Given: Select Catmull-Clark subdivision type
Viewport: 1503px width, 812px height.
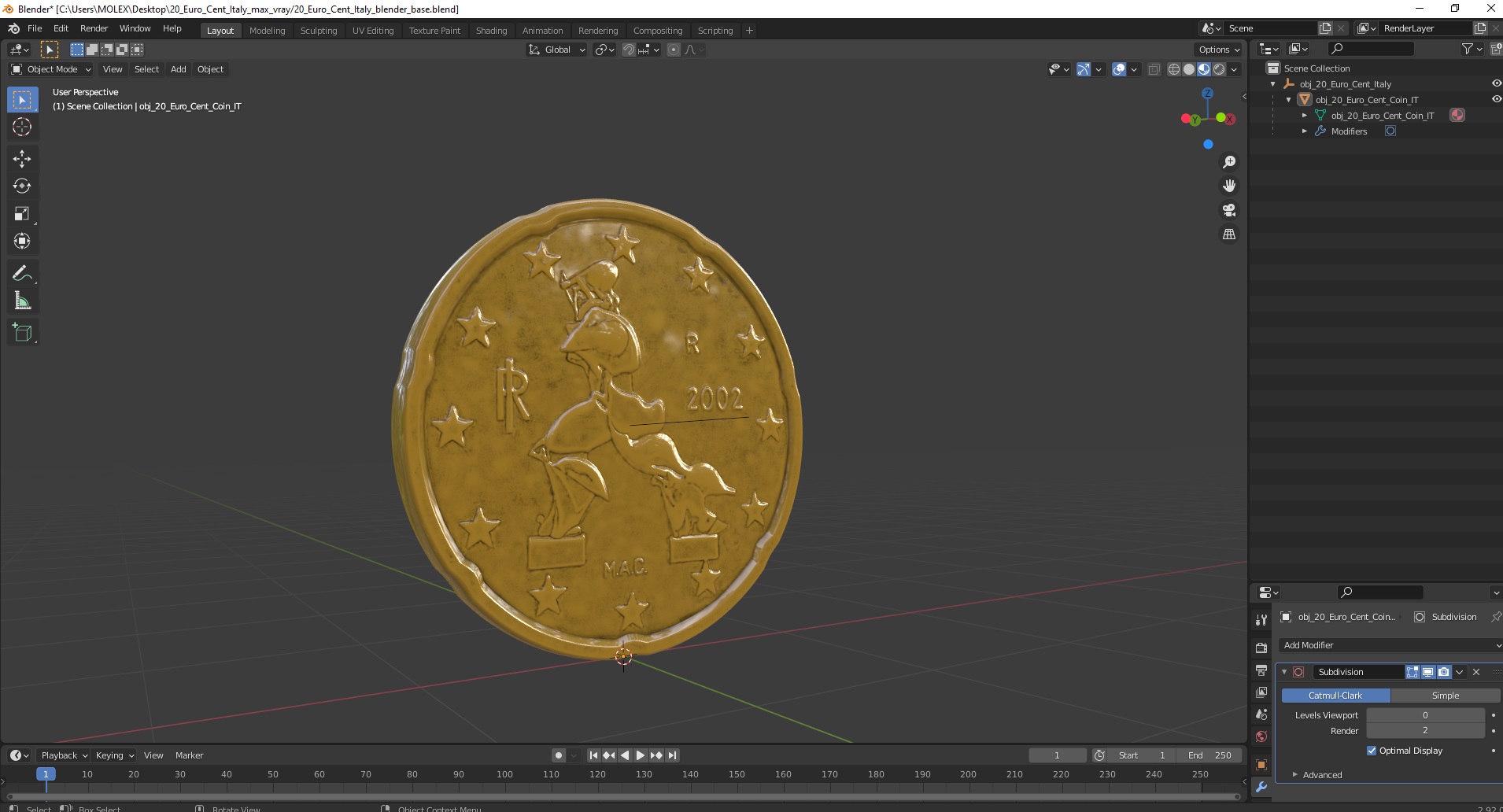Looking at the screenshot, I should point(1335,696).
